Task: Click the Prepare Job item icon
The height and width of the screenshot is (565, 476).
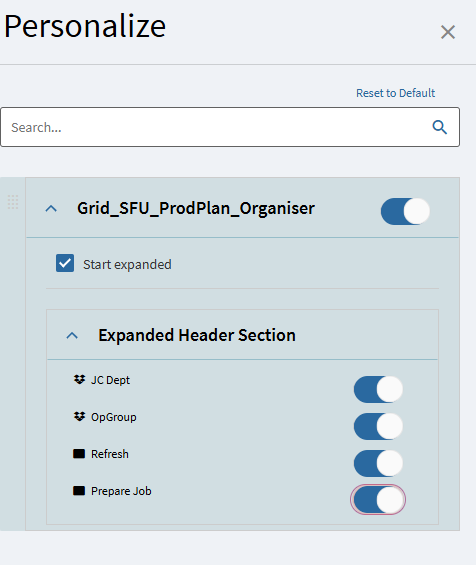Action: point(79,491)
